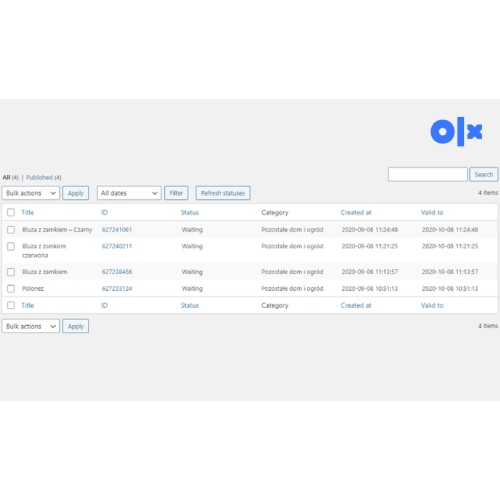Toggle select-all checkbox in table footer
Image resolution: width=500 pixels, height=500 pixels.
11,305
